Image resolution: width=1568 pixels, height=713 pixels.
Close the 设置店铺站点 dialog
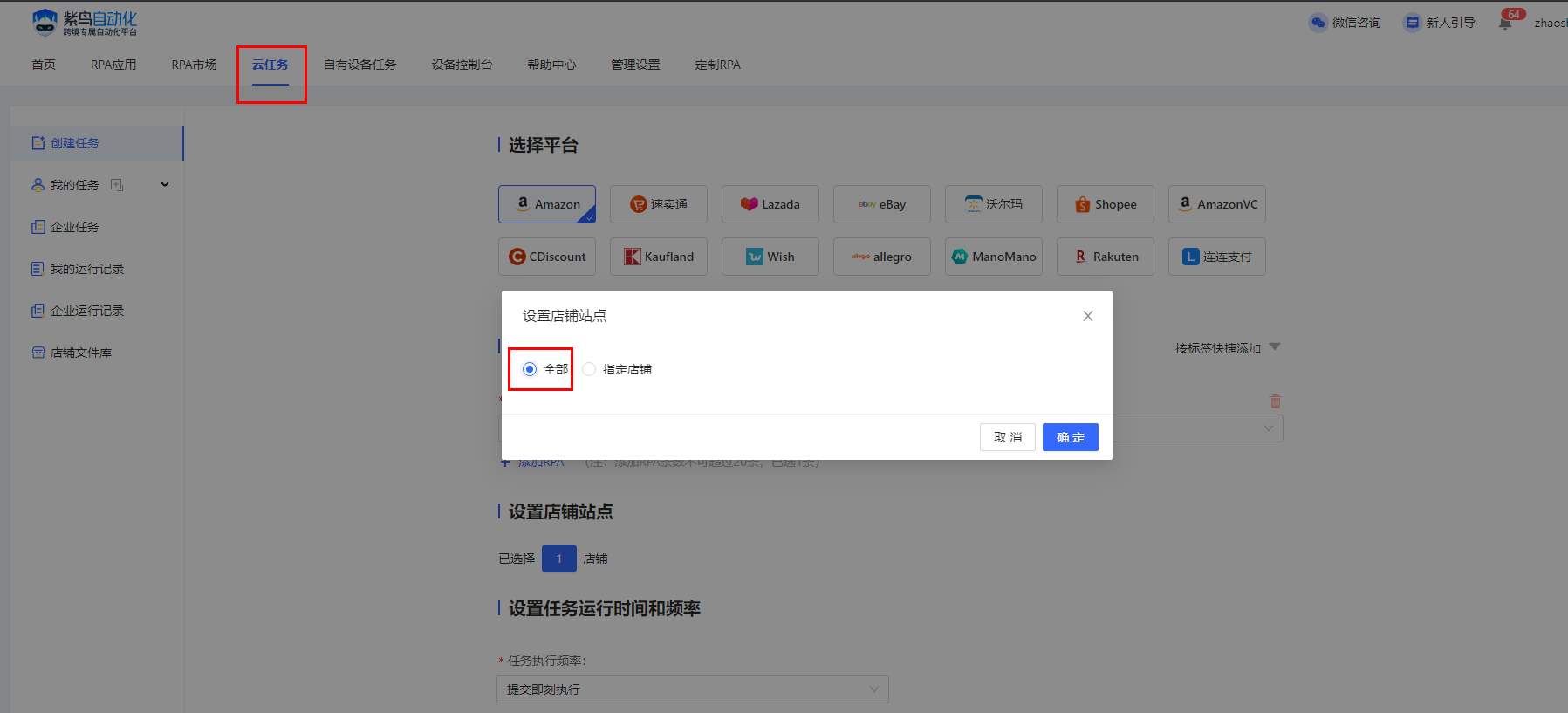(x=1088, y=316)
